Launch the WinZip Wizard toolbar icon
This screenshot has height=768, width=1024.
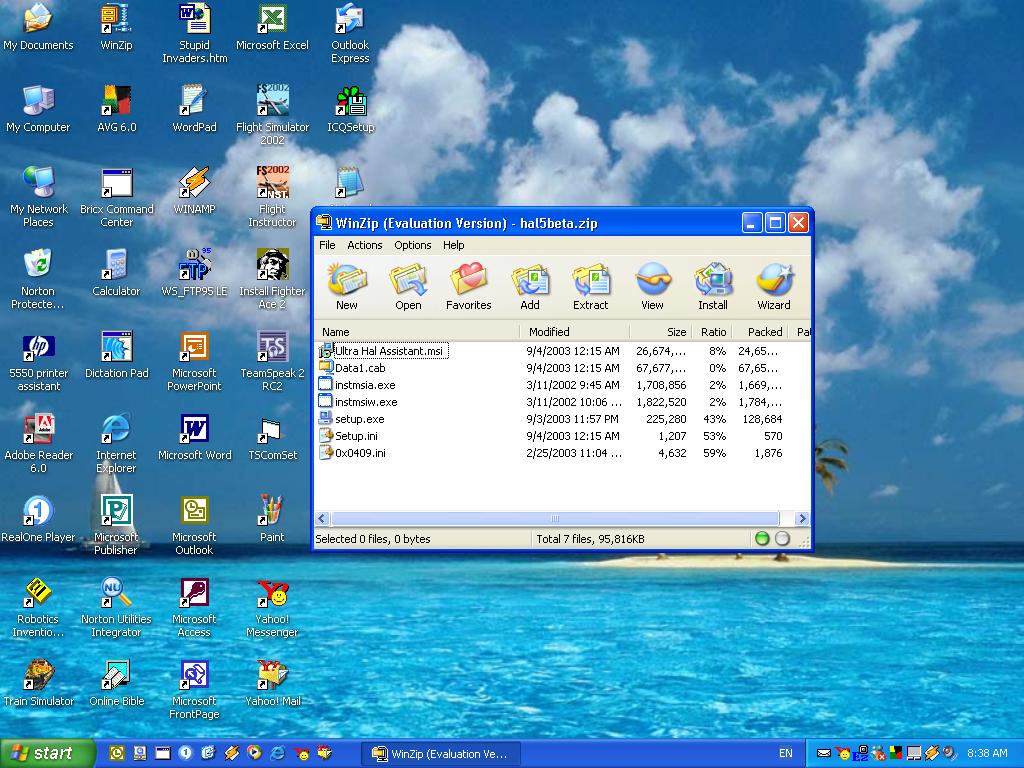pos(773,286)
